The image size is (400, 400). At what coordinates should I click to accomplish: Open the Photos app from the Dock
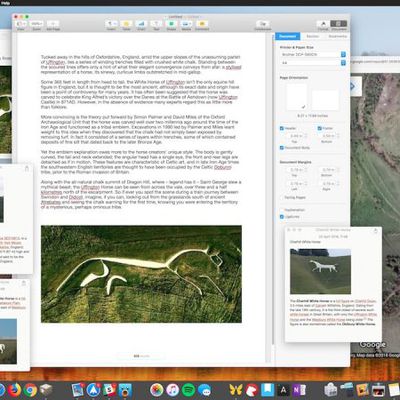tap(157, 389)
